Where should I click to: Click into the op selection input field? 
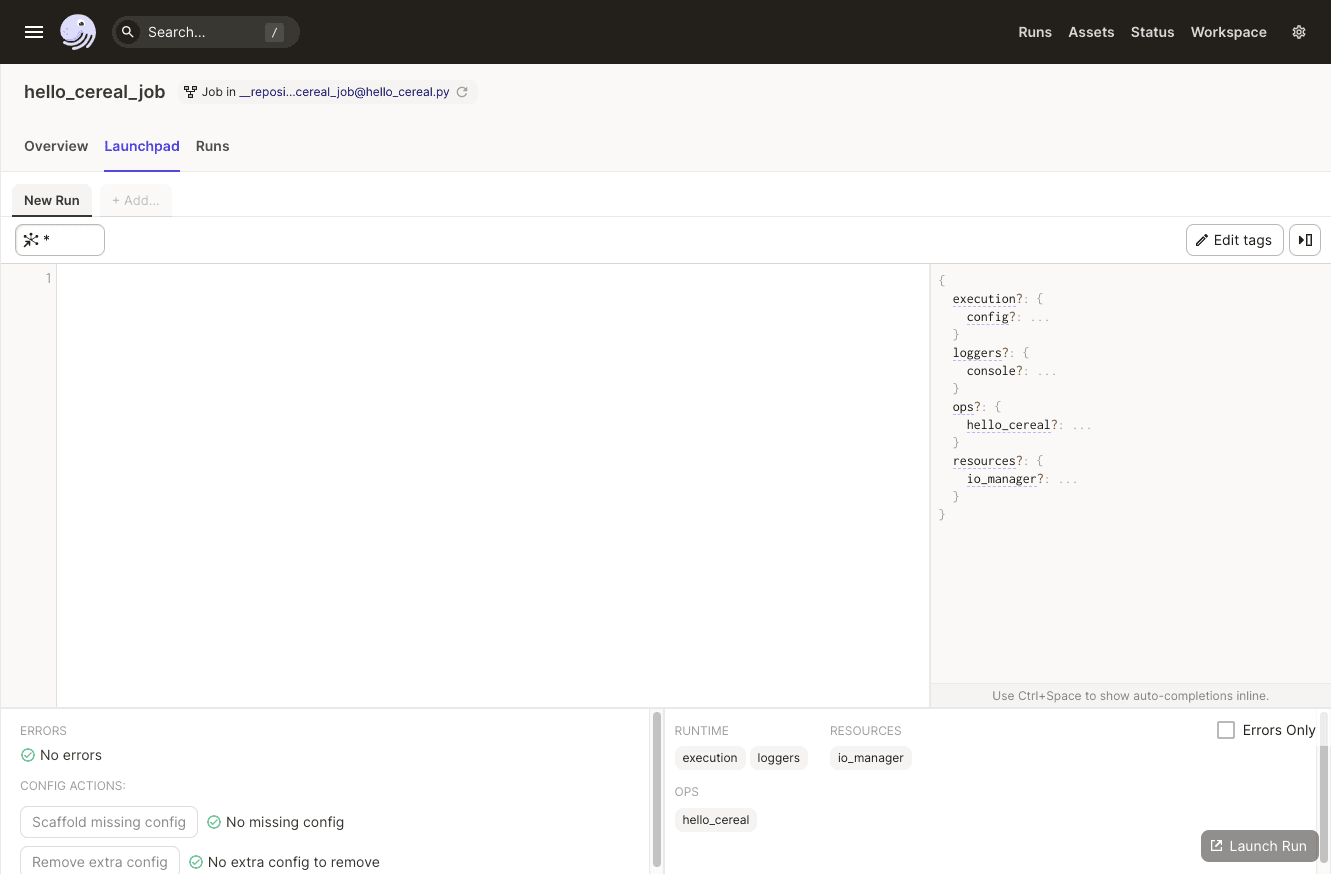pyautogui.click(x=70, y=240)
